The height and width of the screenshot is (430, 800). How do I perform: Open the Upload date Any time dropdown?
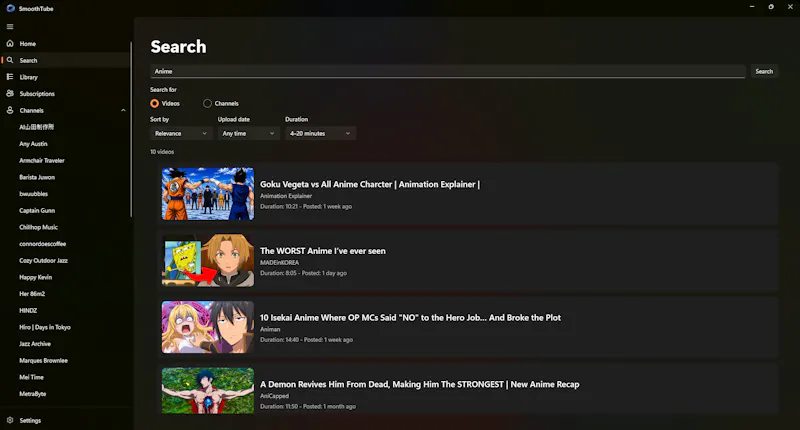coord(248,134)
